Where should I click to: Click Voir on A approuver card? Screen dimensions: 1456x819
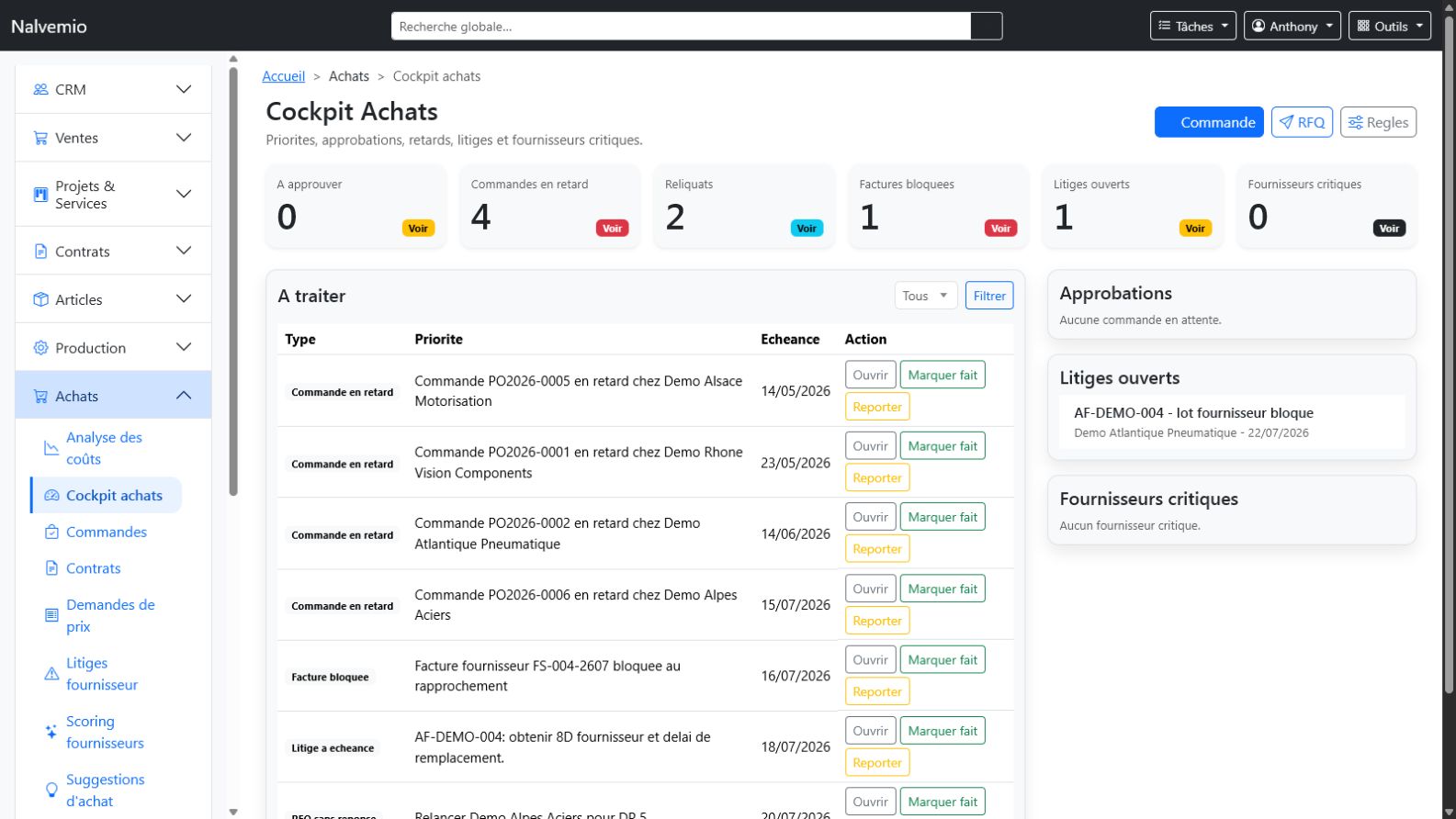(x=418, y=229)
